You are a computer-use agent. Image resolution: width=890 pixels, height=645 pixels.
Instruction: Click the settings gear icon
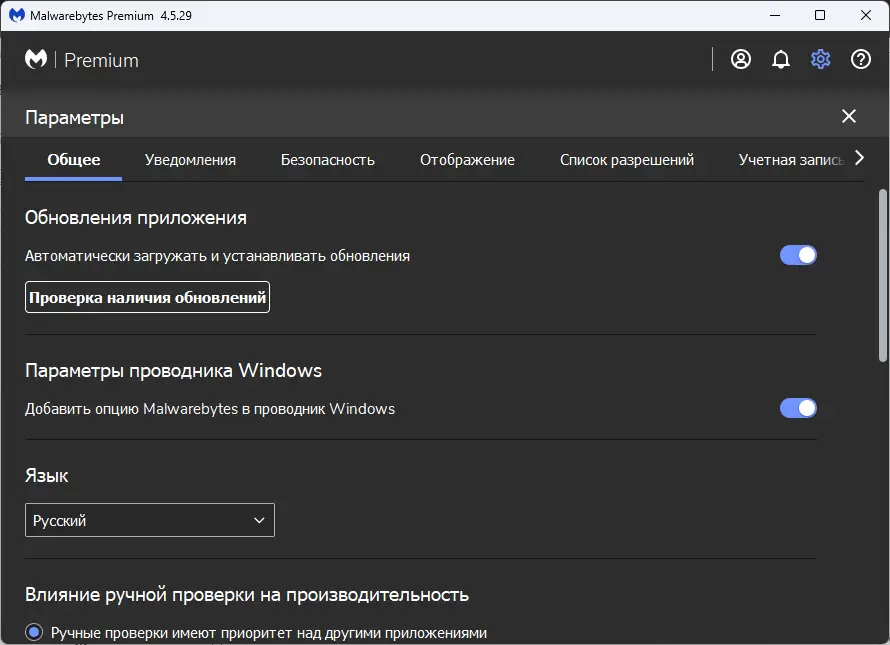point(820,59)
